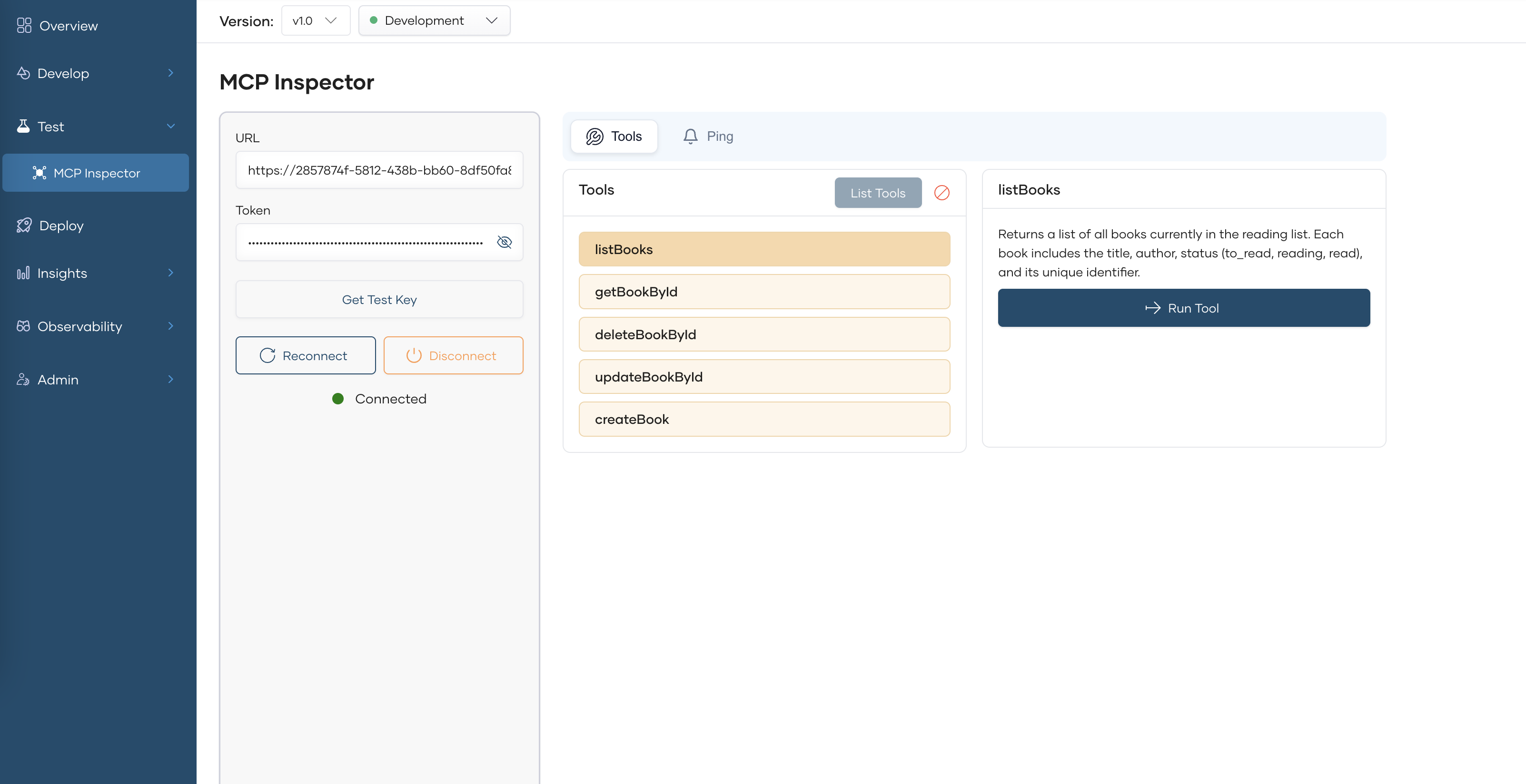Image resolution: width=1526 pixels, height=784 pixels.
Task: Click the red clear icon beside List Tools
Action: pos(941,193)
